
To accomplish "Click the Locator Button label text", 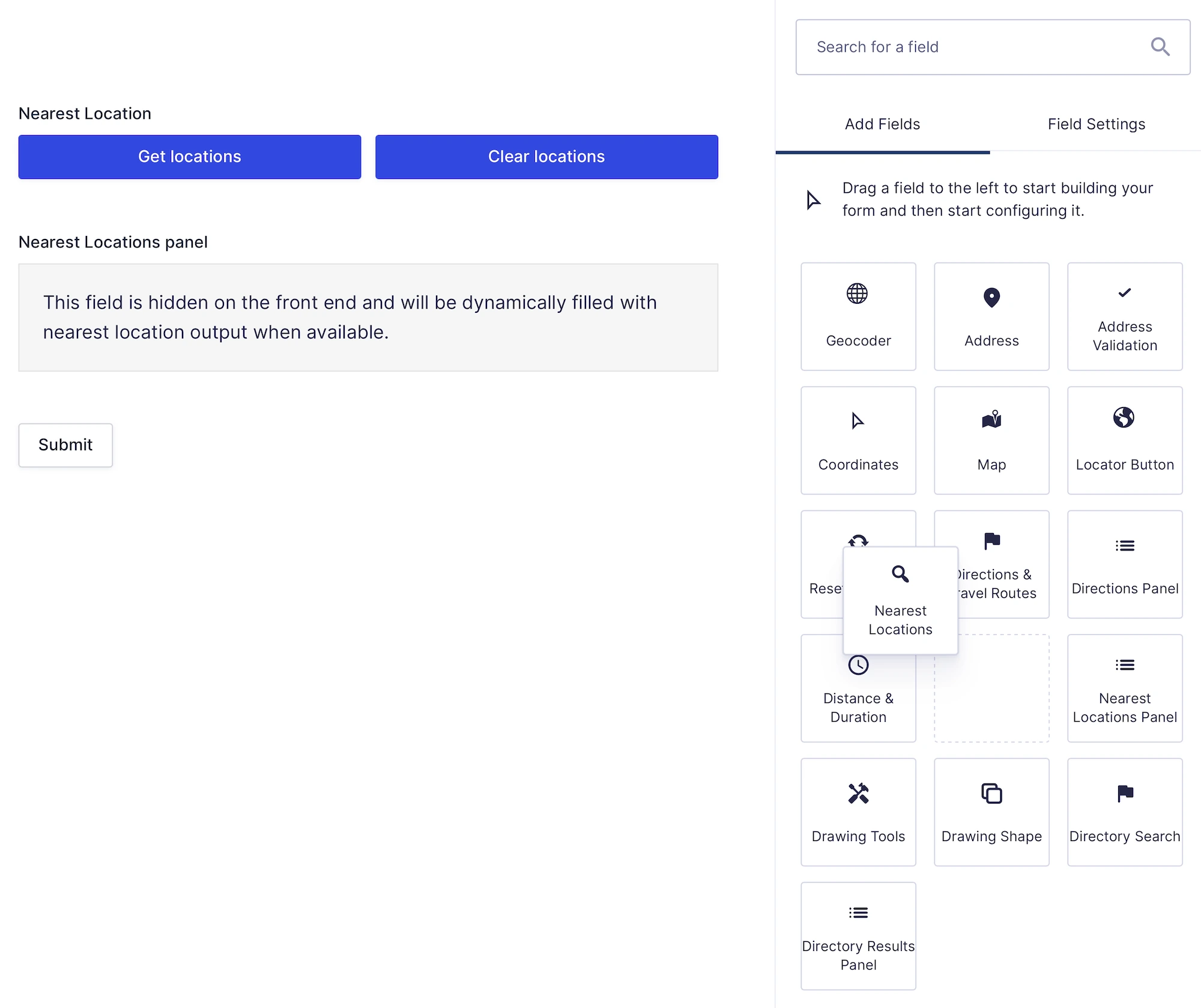I will (x=1125, y=465).
